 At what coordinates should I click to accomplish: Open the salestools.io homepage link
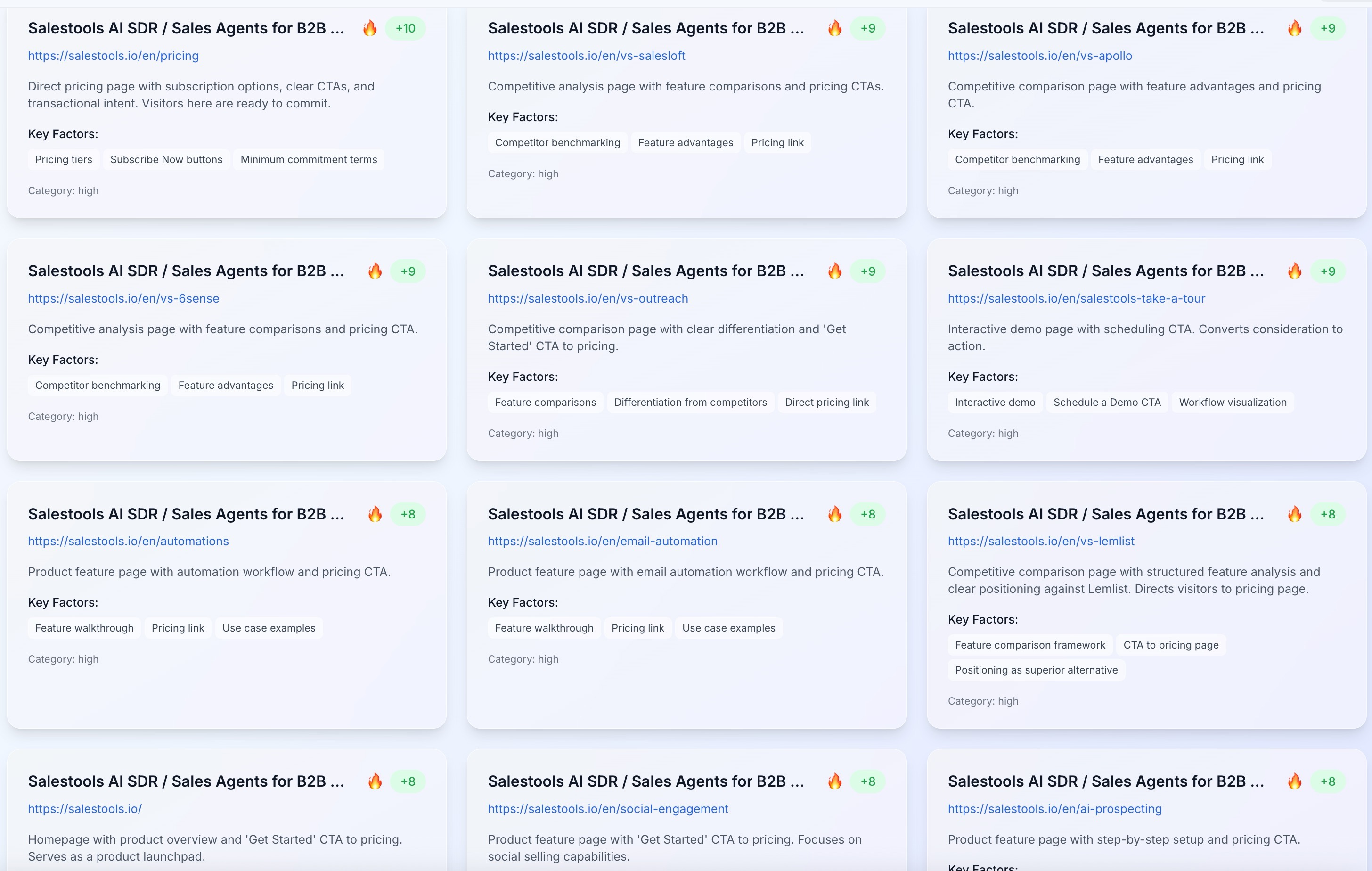click(85, 809)
